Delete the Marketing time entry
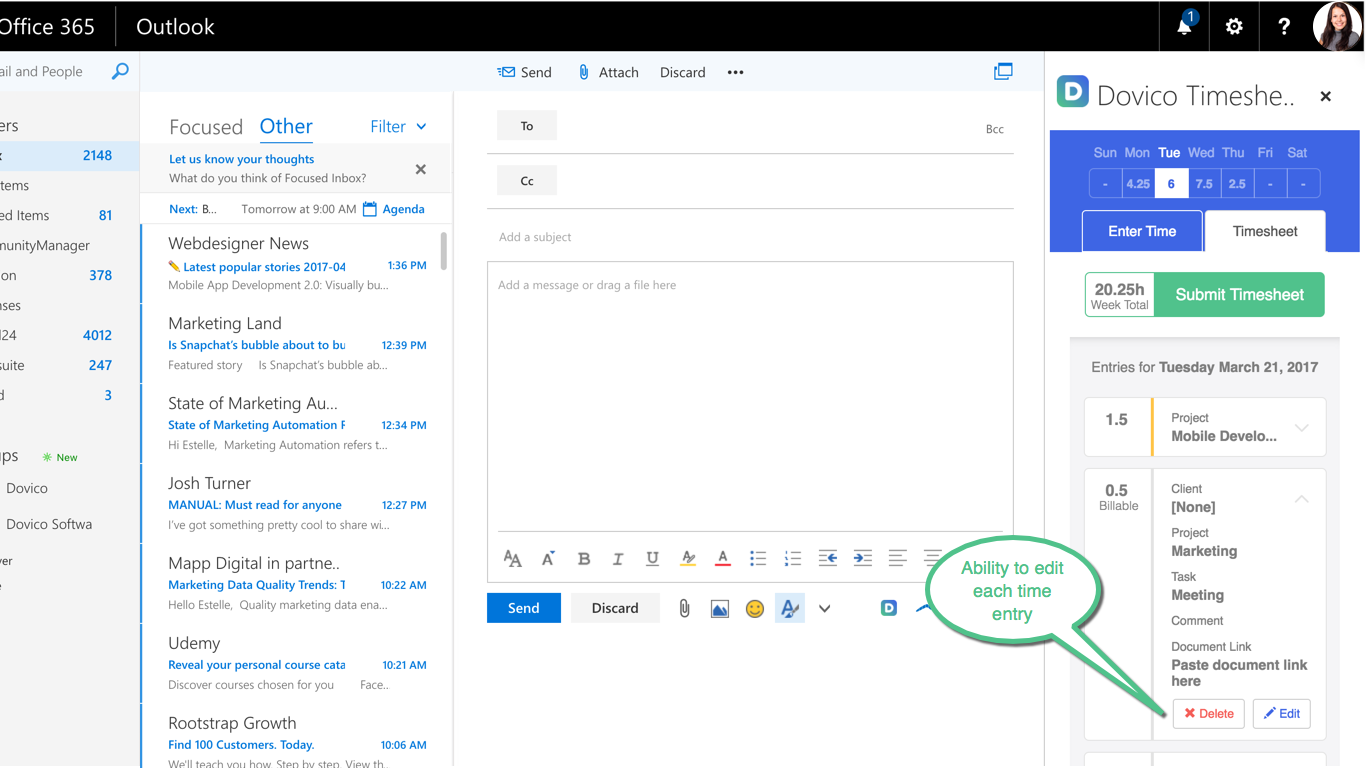This screenshot has height=768, width=1366. (1209, 713)
